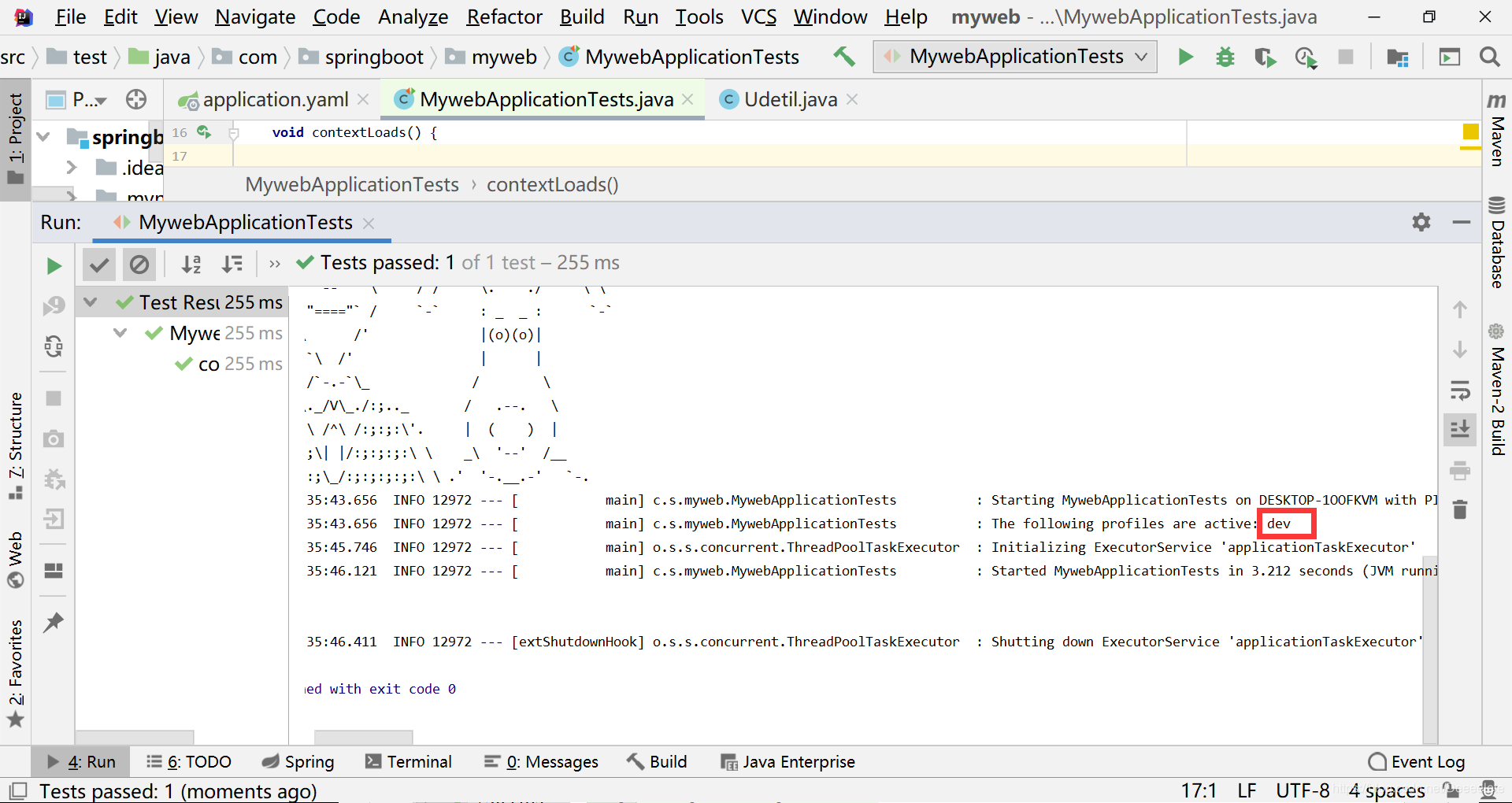
Task: Toggle Show Ignored tests button
Action: [x=139, y=265]
